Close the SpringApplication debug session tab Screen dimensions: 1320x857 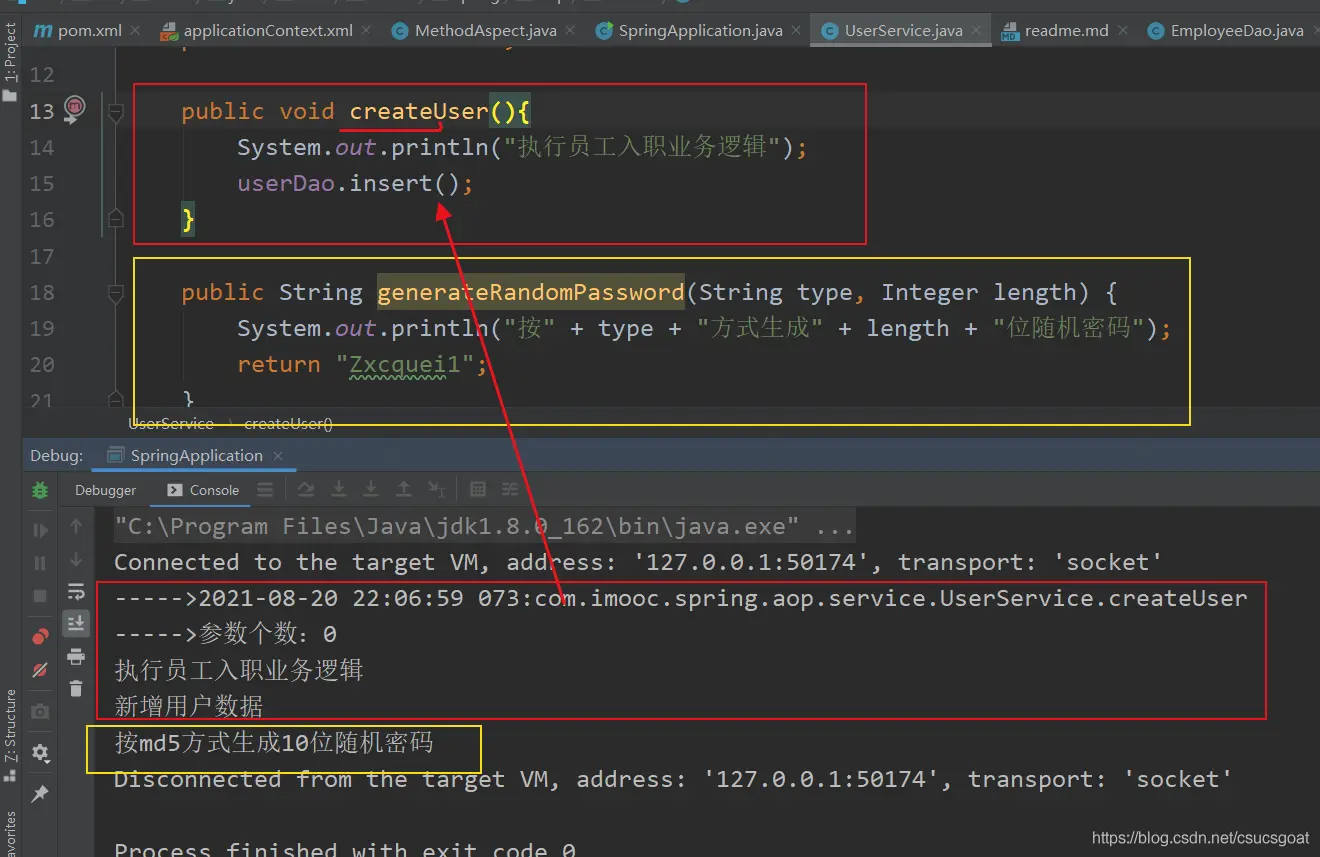(278, 456)
